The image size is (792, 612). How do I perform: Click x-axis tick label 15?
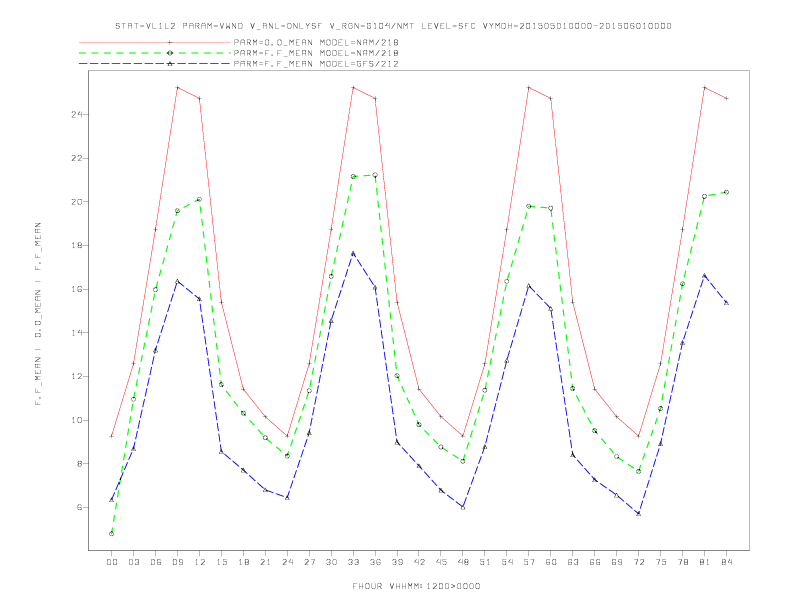221,562
